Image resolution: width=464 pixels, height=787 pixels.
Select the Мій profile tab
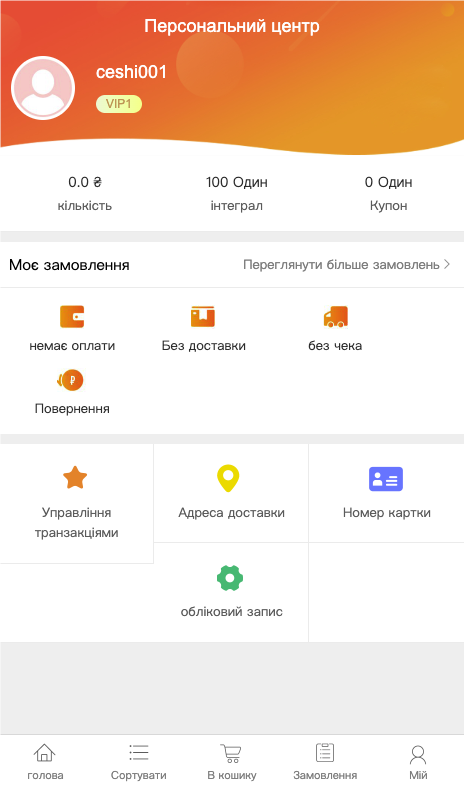[418, 761]
